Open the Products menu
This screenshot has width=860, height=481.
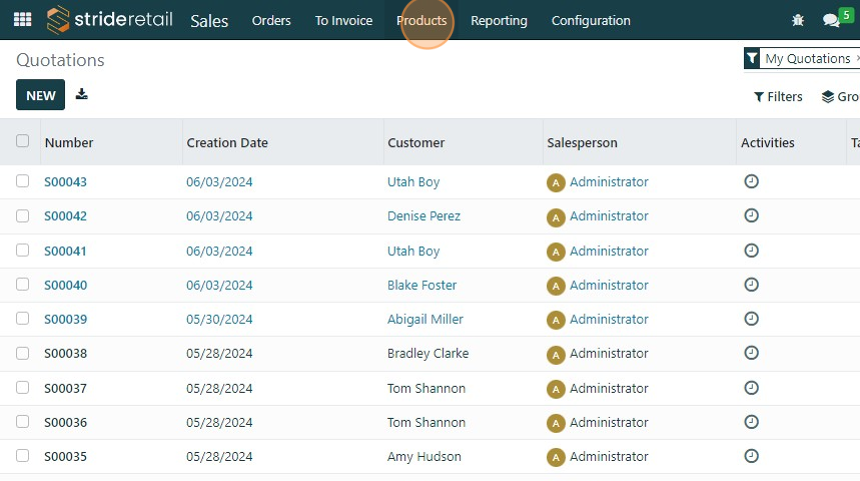pos(422,20)
